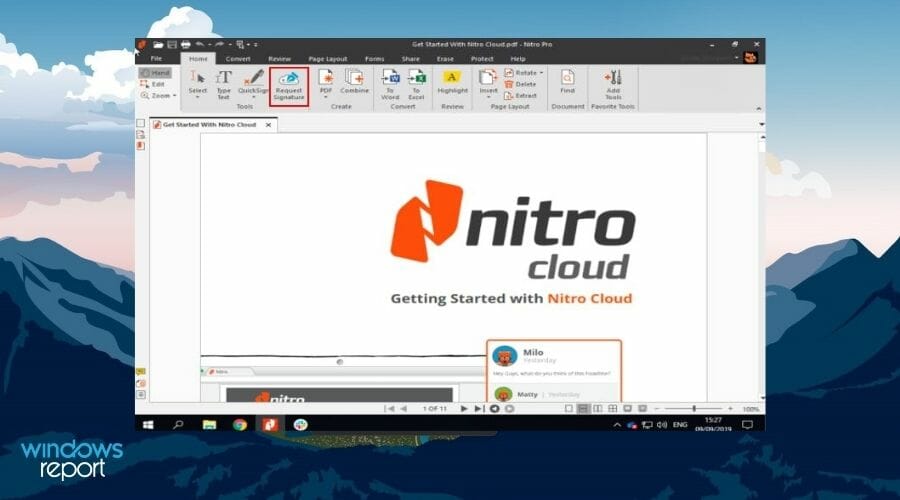This screenshot has height=500, width=900.
Task: Select the Get Started With Nitro Cloud tab
Action: point(210,125)
